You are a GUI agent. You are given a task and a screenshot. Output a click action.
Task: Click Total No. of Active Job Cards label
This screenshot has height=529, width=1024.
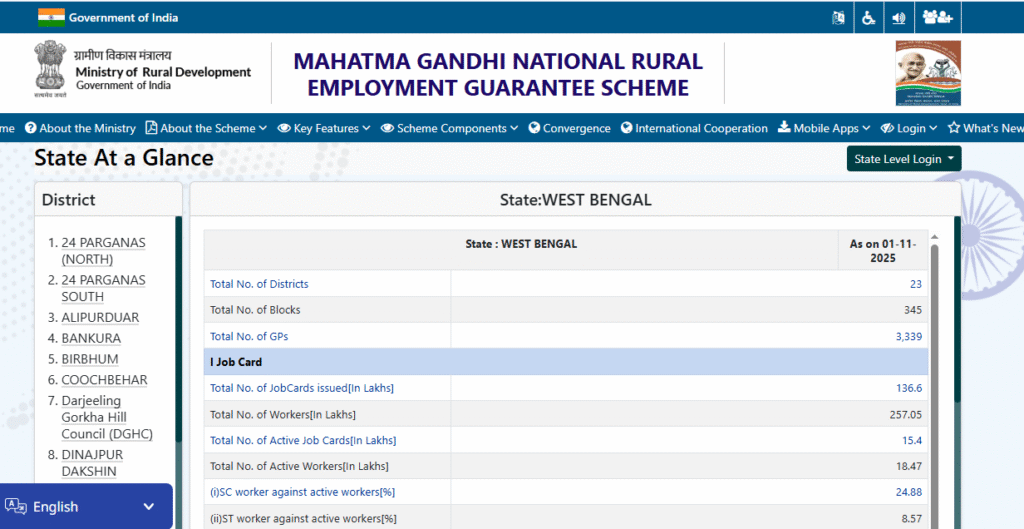point(303,441)
